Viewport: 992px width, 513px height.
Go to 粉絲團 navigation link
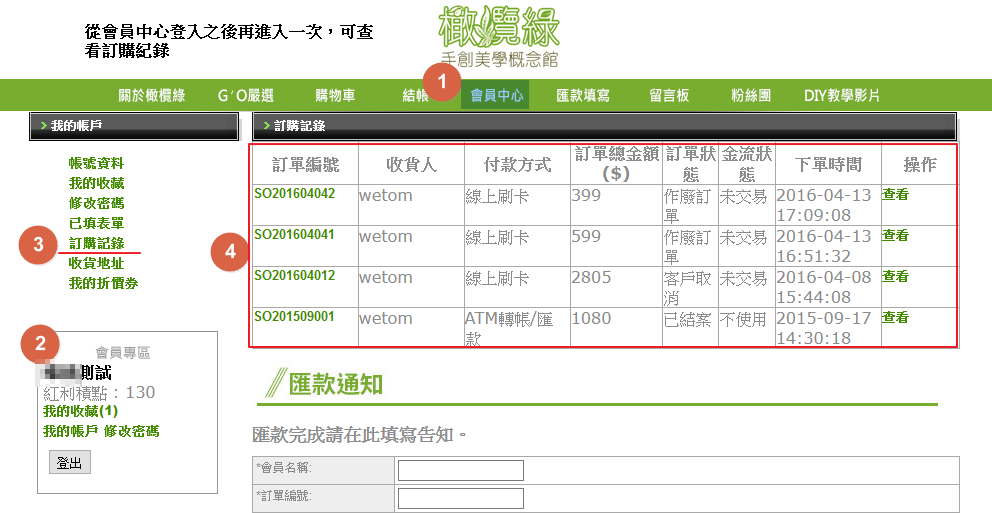(751, 96)
